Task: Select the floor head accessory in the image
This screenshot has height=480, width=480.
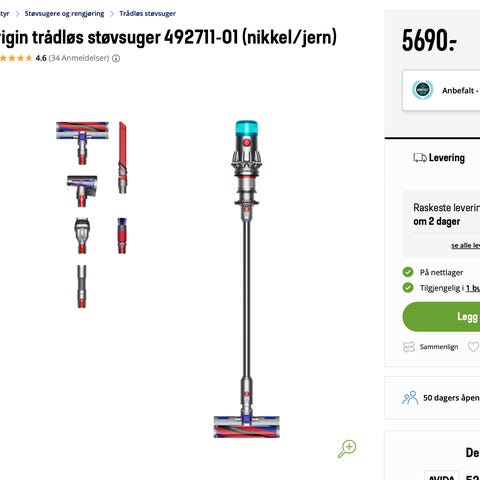Action: pos(82,143)
